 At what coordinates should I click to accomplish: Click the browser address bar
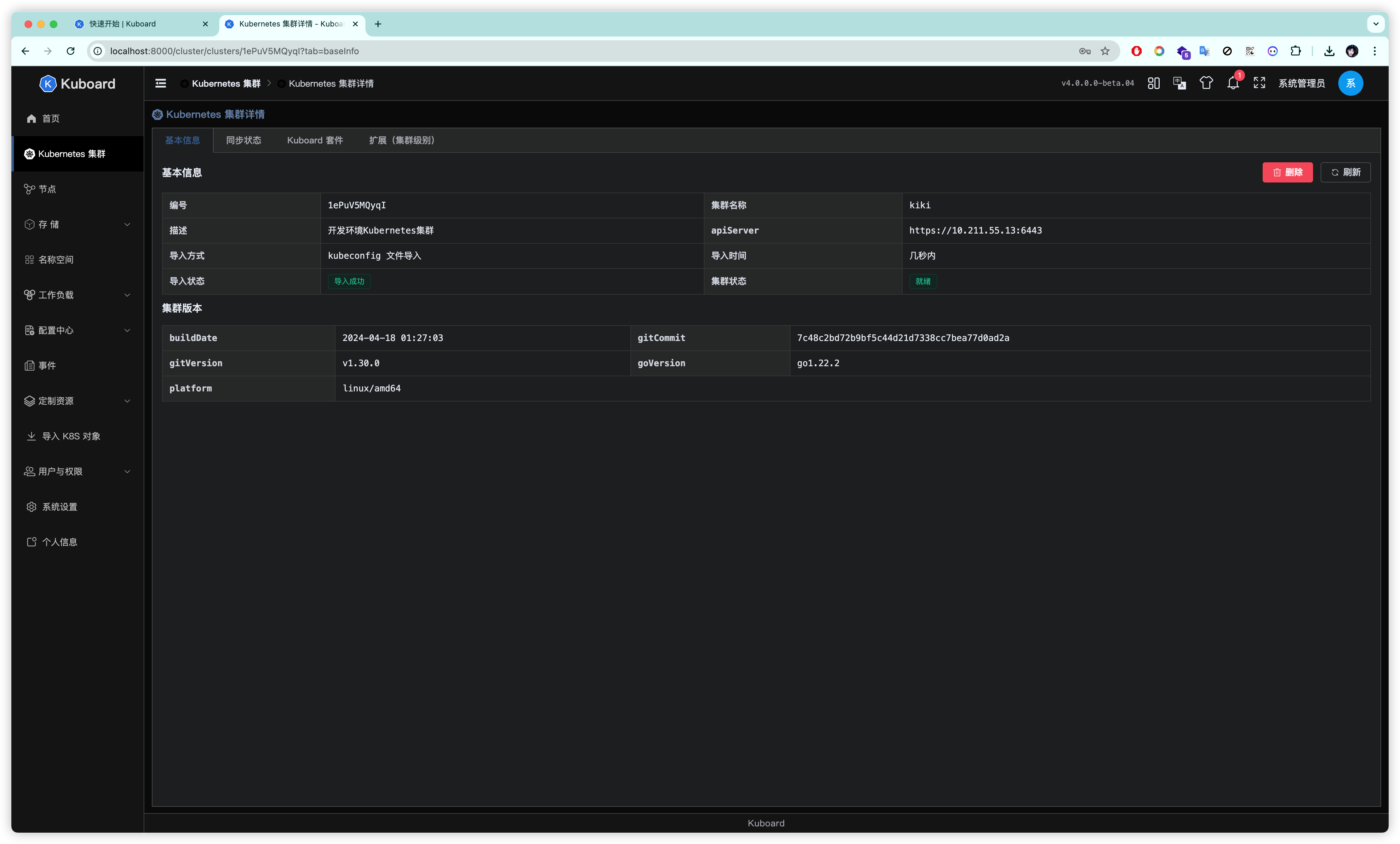pos(568,51)
